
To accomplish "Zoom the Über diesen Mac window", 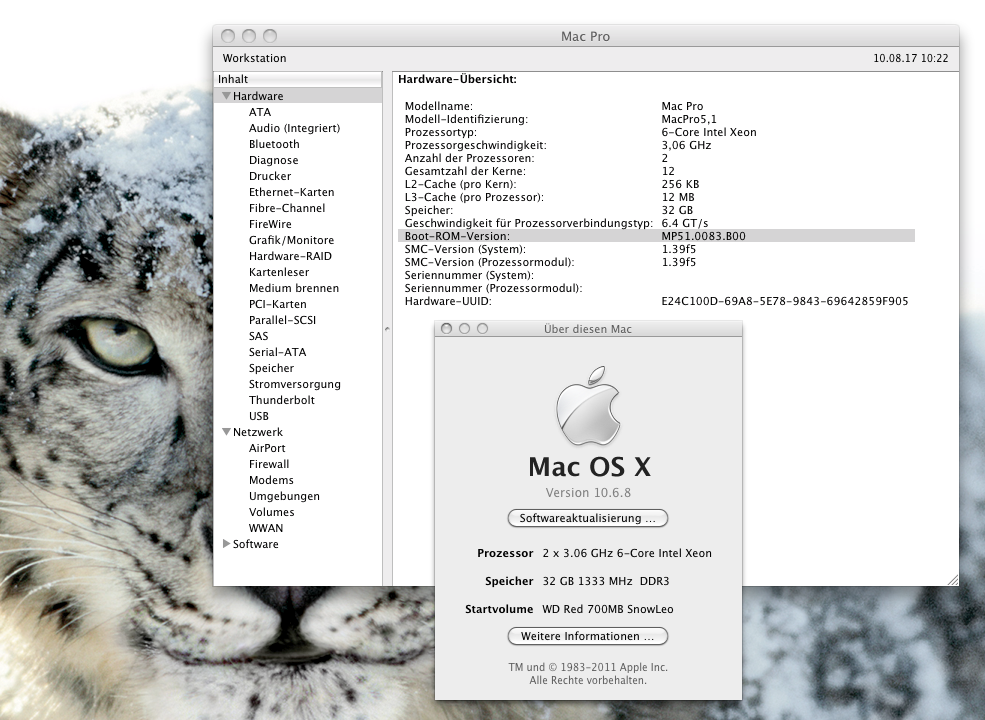I will 482,329.
